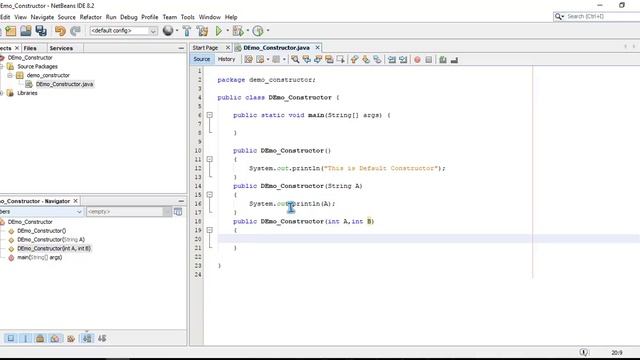Minimize the Navigator panel

(x=181, y=201)
